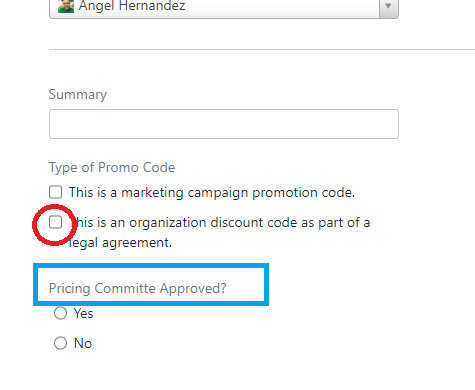Choose the No radio button
Viewport: 475px width, 390px height.
pyautogui.click(x=60, y=343)
